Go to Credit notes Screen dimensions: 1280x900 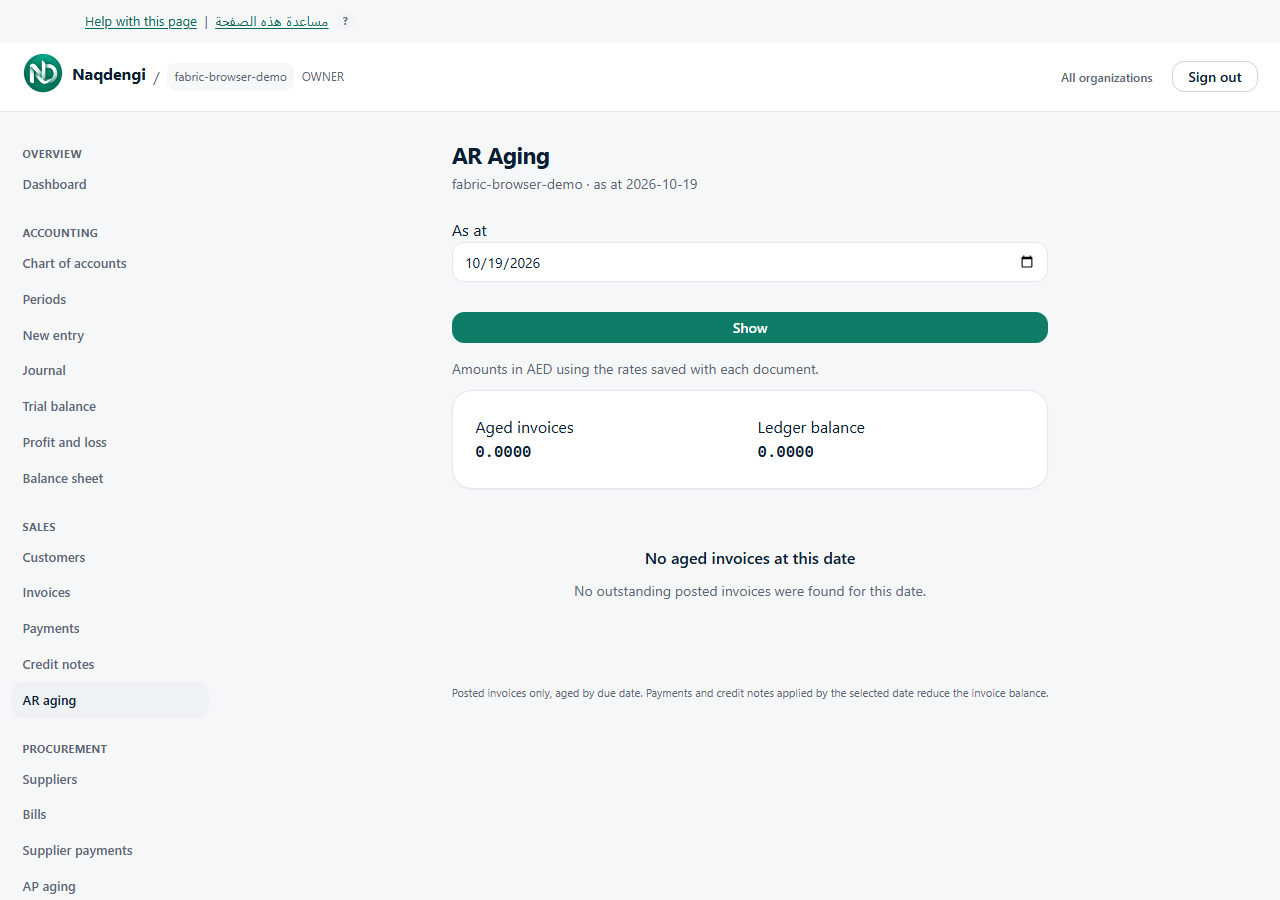pos(59,664)
